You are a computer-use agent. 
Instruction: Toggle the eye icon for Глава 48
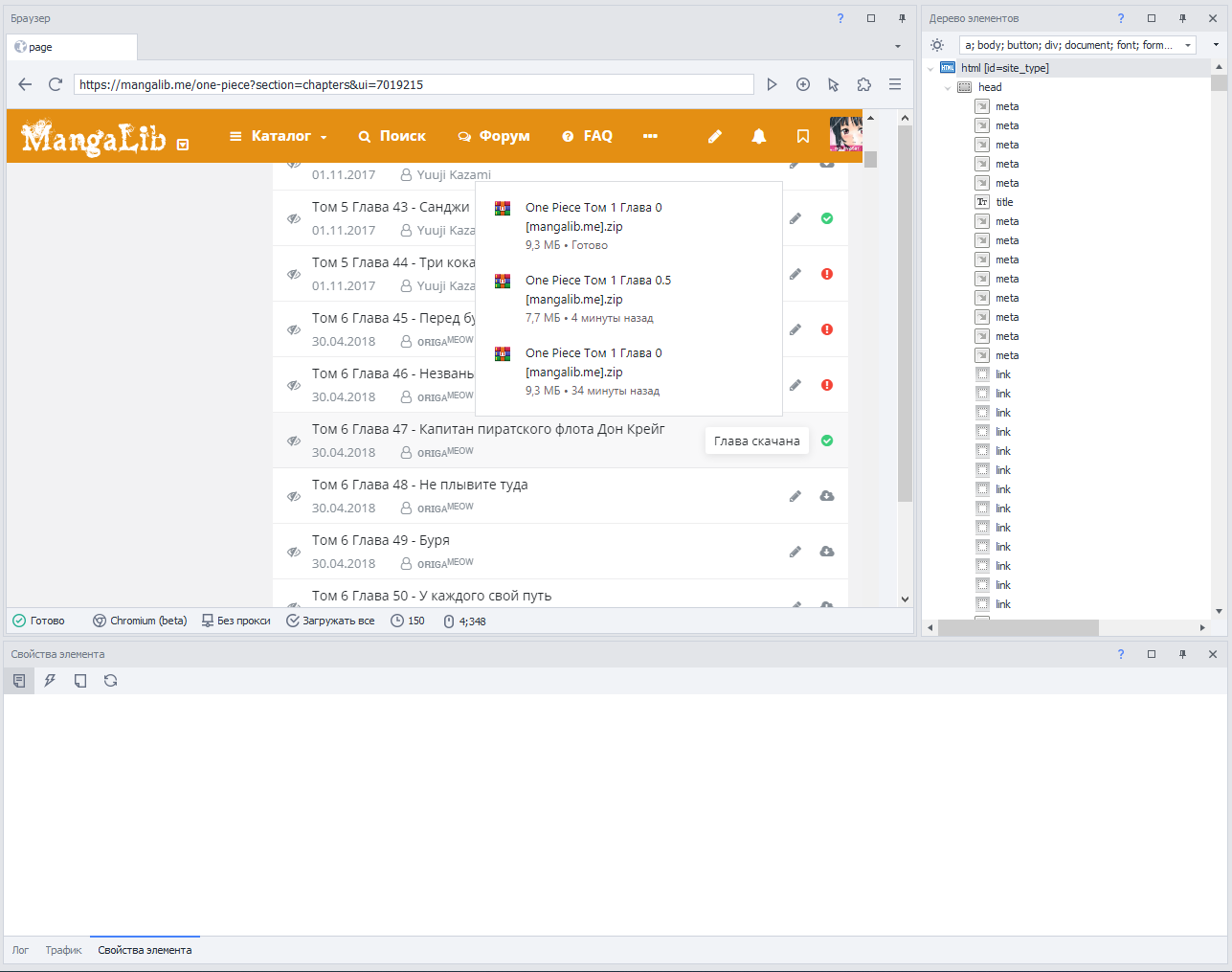[294, 496]
